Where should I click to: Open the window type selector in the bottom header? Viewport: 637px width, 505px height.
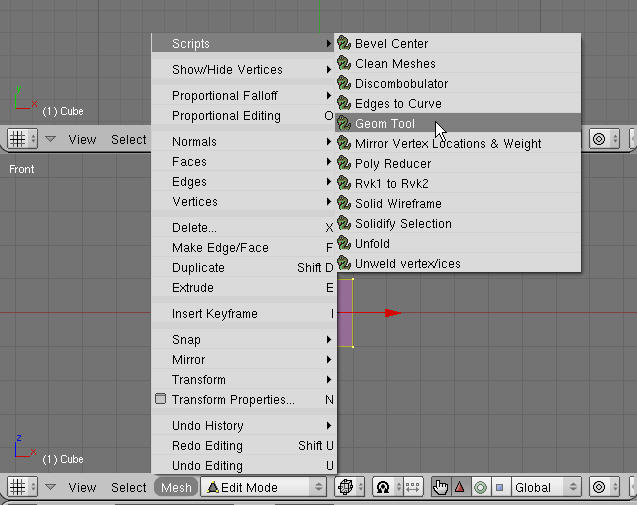22,487
